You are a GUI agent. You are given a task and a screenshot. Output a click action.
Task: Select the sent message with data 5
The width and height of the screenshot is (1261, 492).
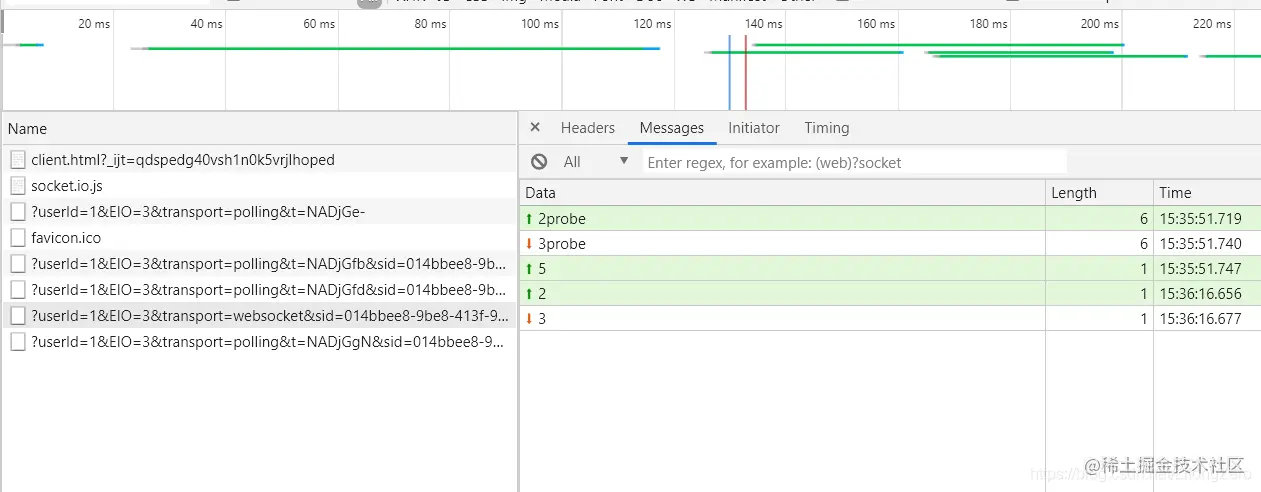(x=890, y=268)
